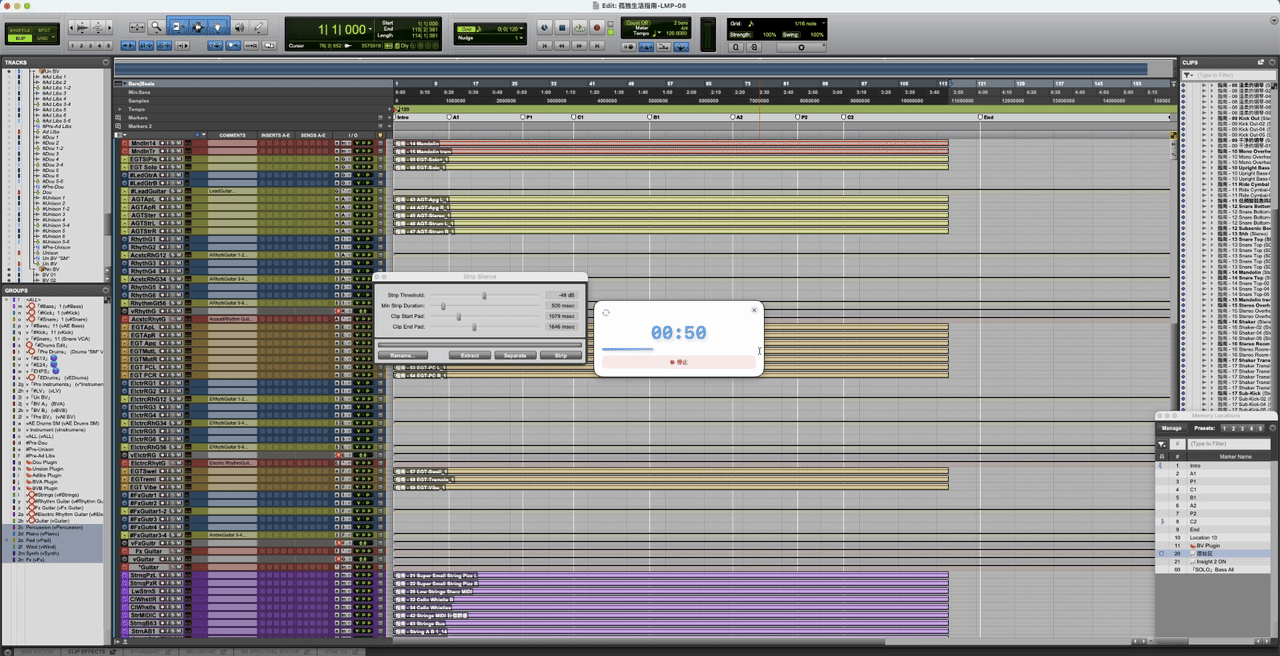Select Memory Locations preset 5

coord(1260,428)
